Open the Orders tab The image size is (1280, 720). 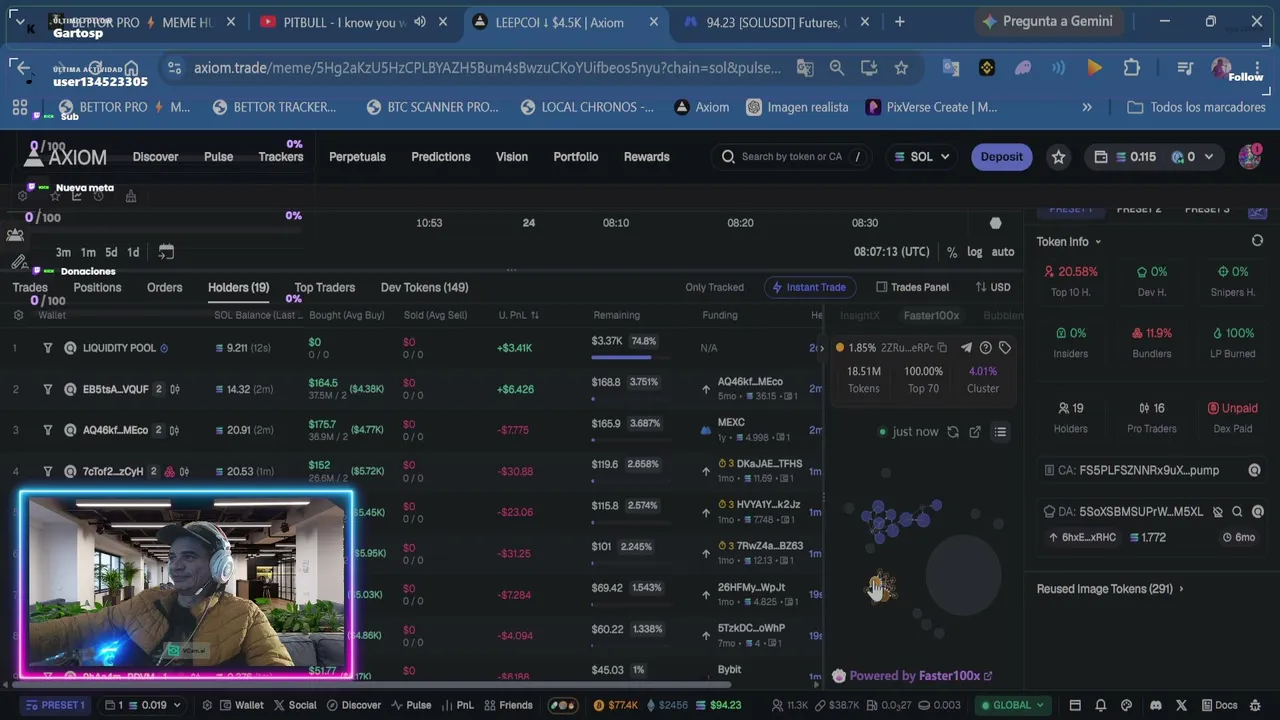[x=165, y=287]
